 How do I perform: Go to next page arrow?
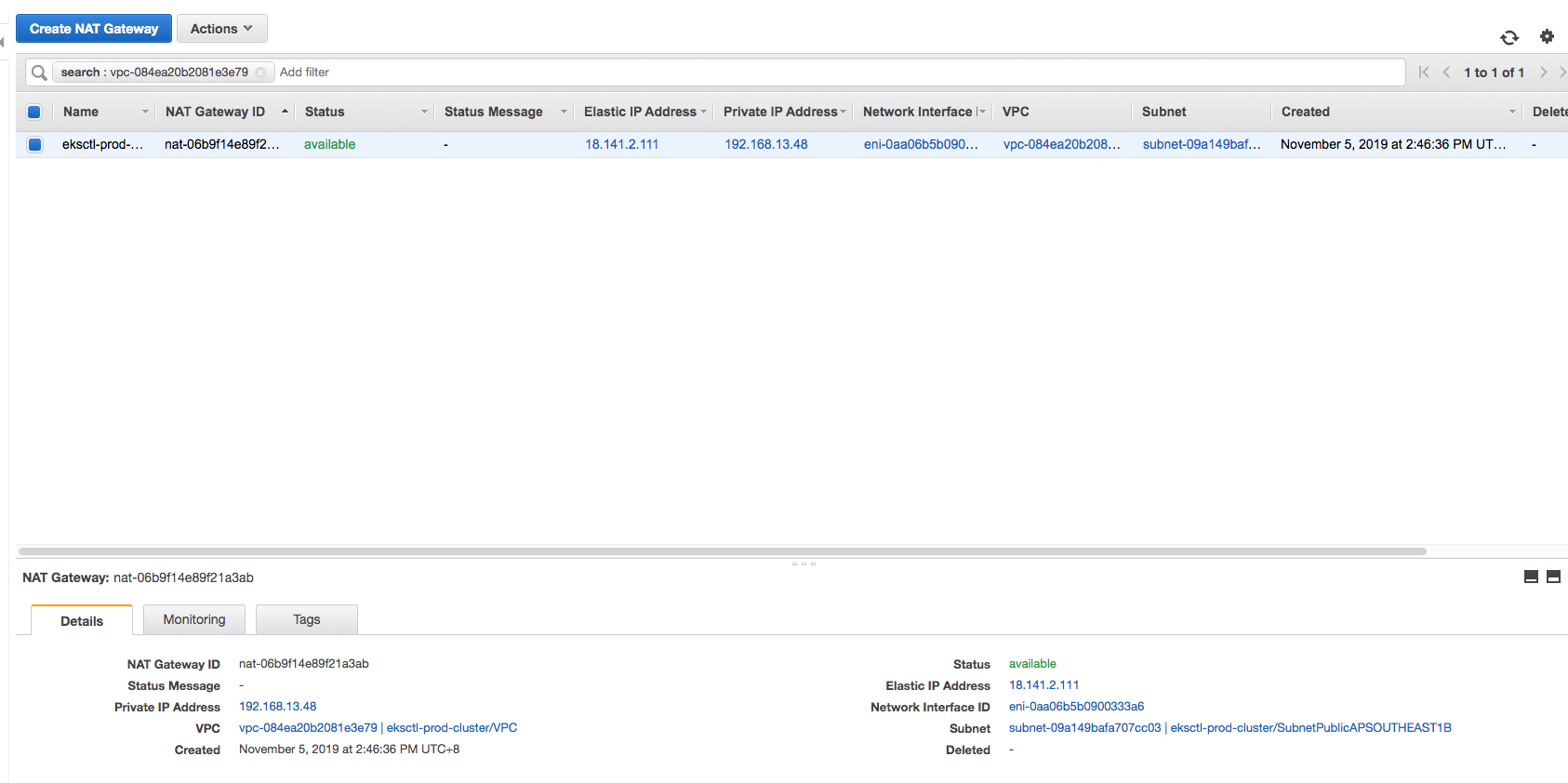(1543, 73)
